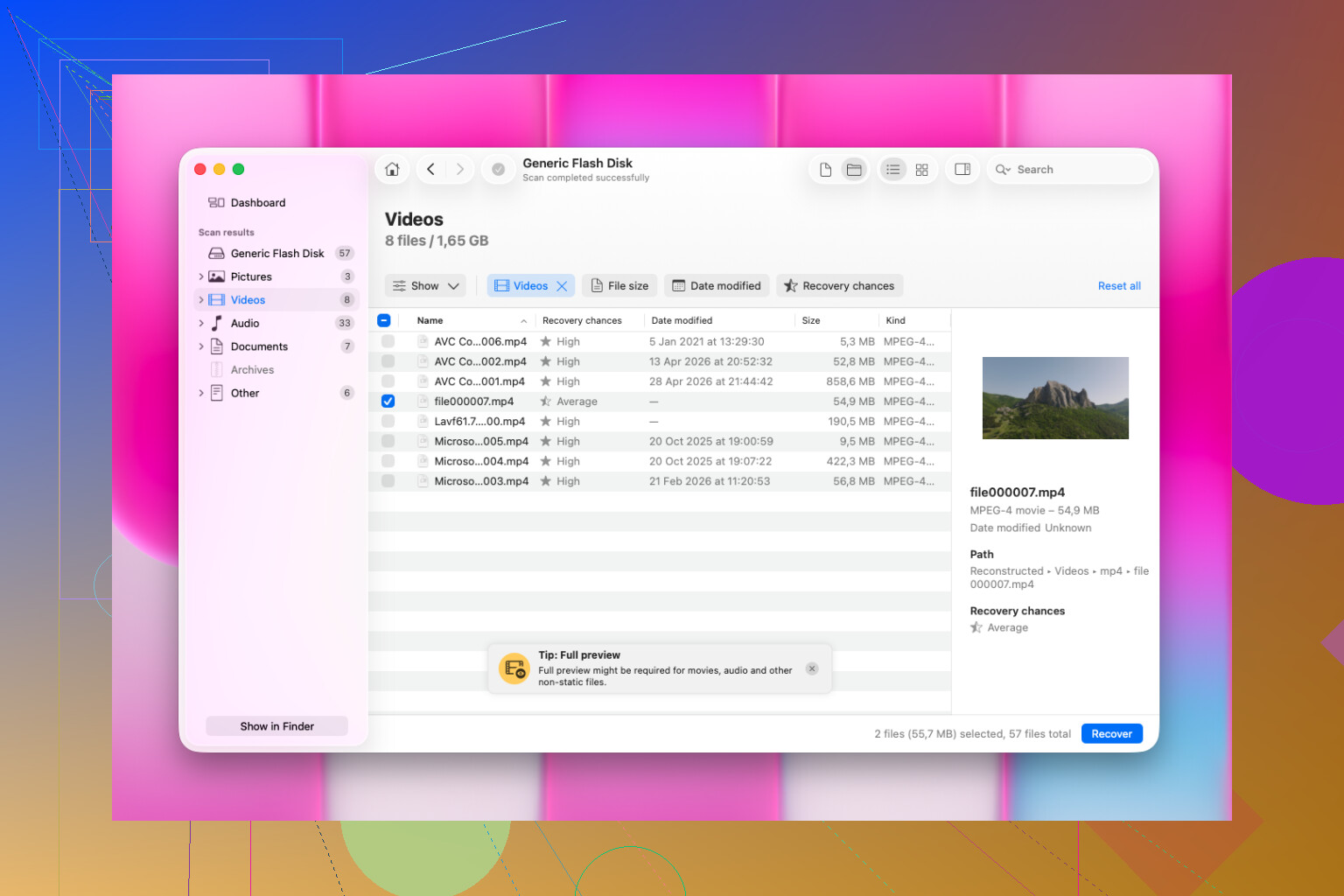
Task: Select grid view layout icon
Action: point(921,170)
